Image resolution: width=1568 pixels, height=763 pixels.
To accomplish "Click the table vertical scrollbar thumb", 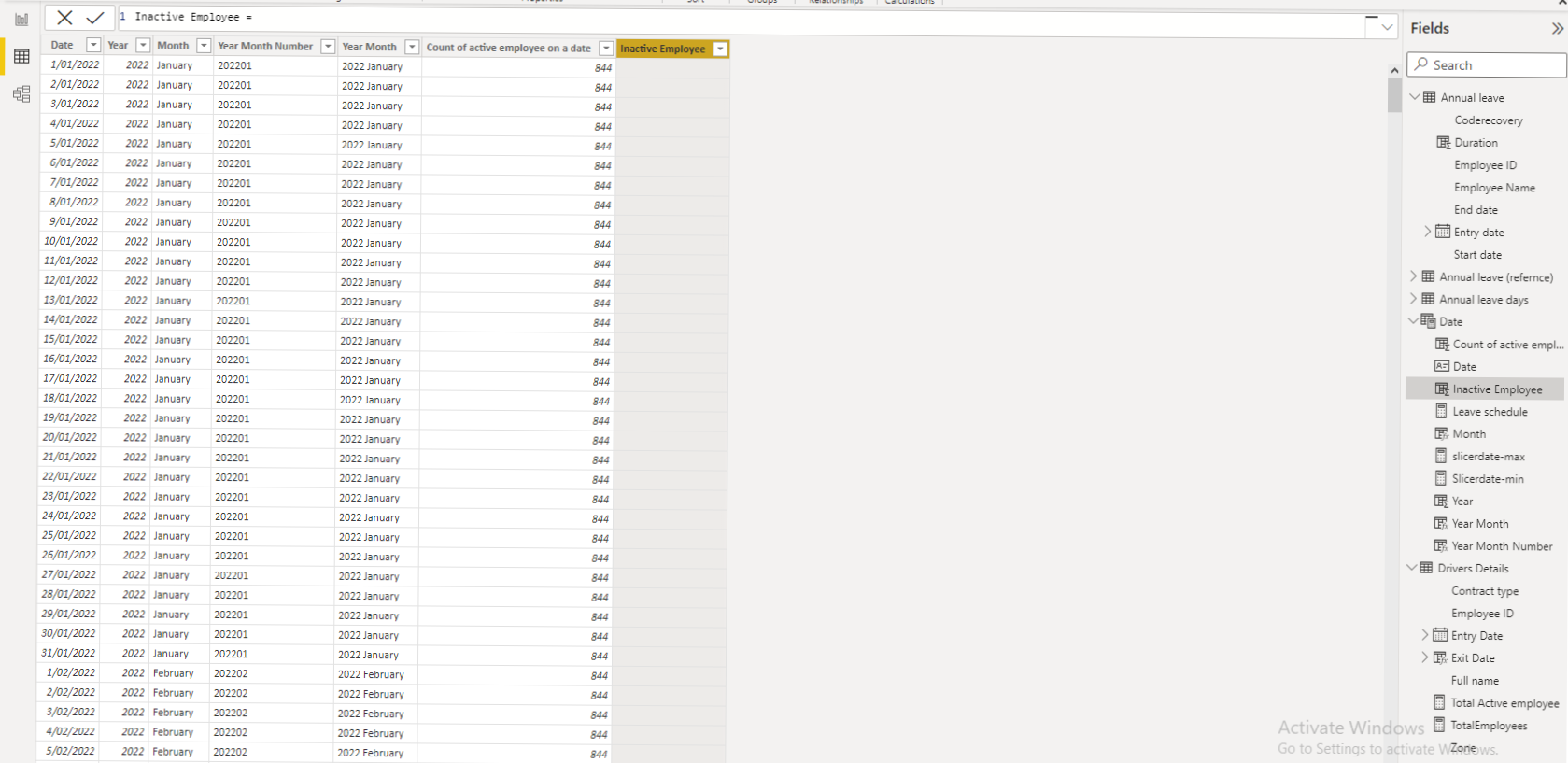I will pos(1394,94).
